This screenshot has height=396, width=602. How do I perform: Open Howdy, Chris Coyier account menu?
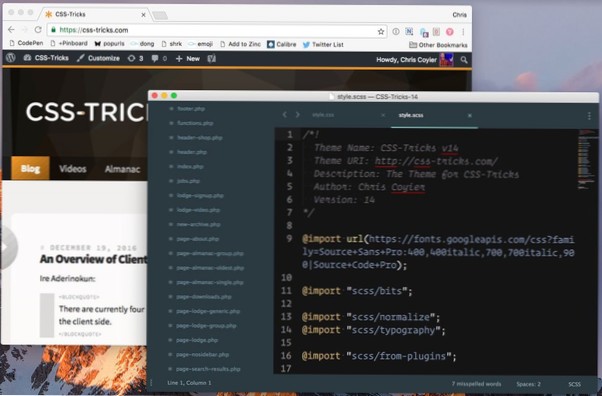pos(414,60)
